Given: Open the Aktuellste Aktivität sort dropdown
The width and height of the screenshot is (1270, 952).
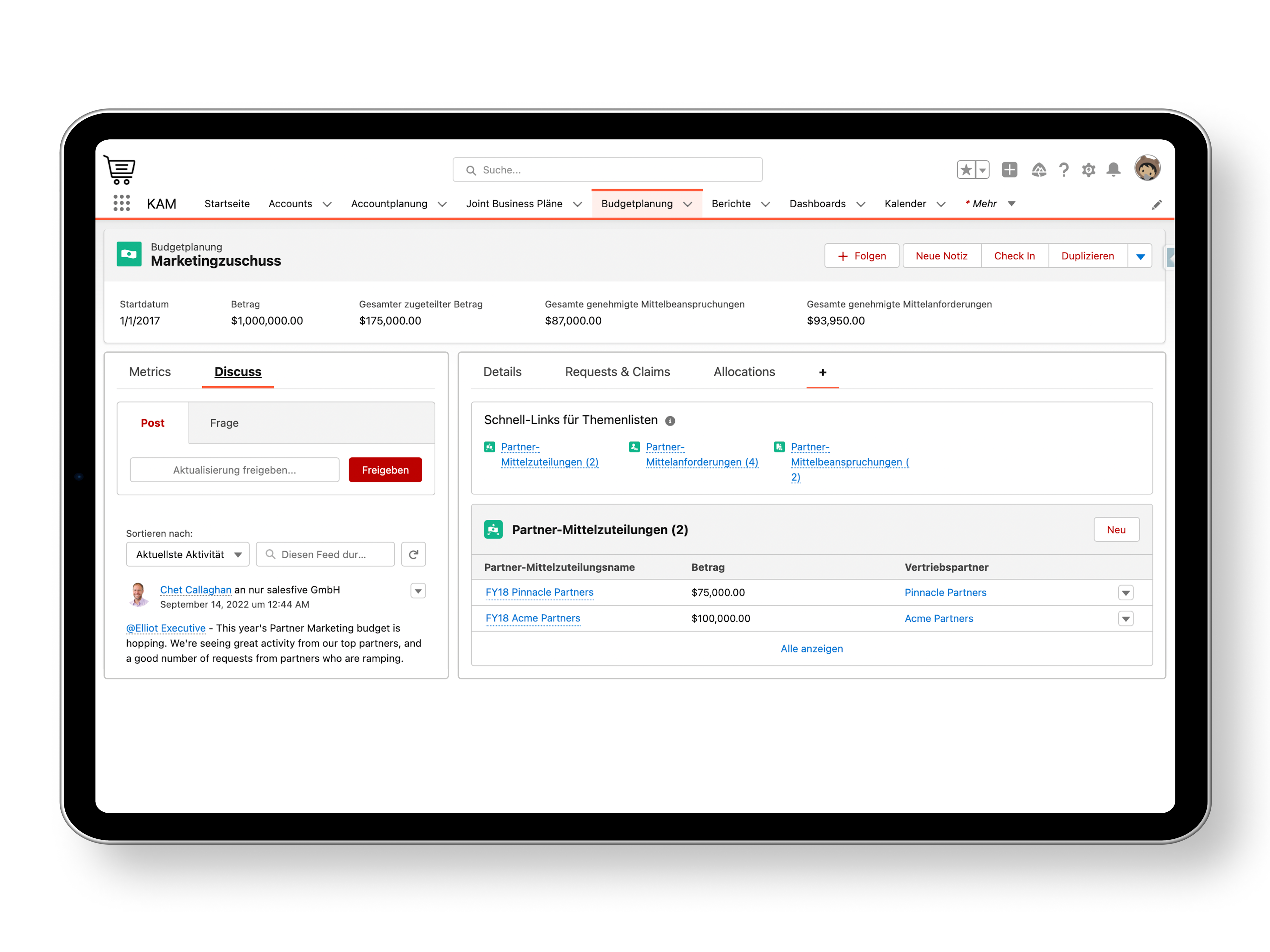Looking at the screenshot, I should 188,554.
